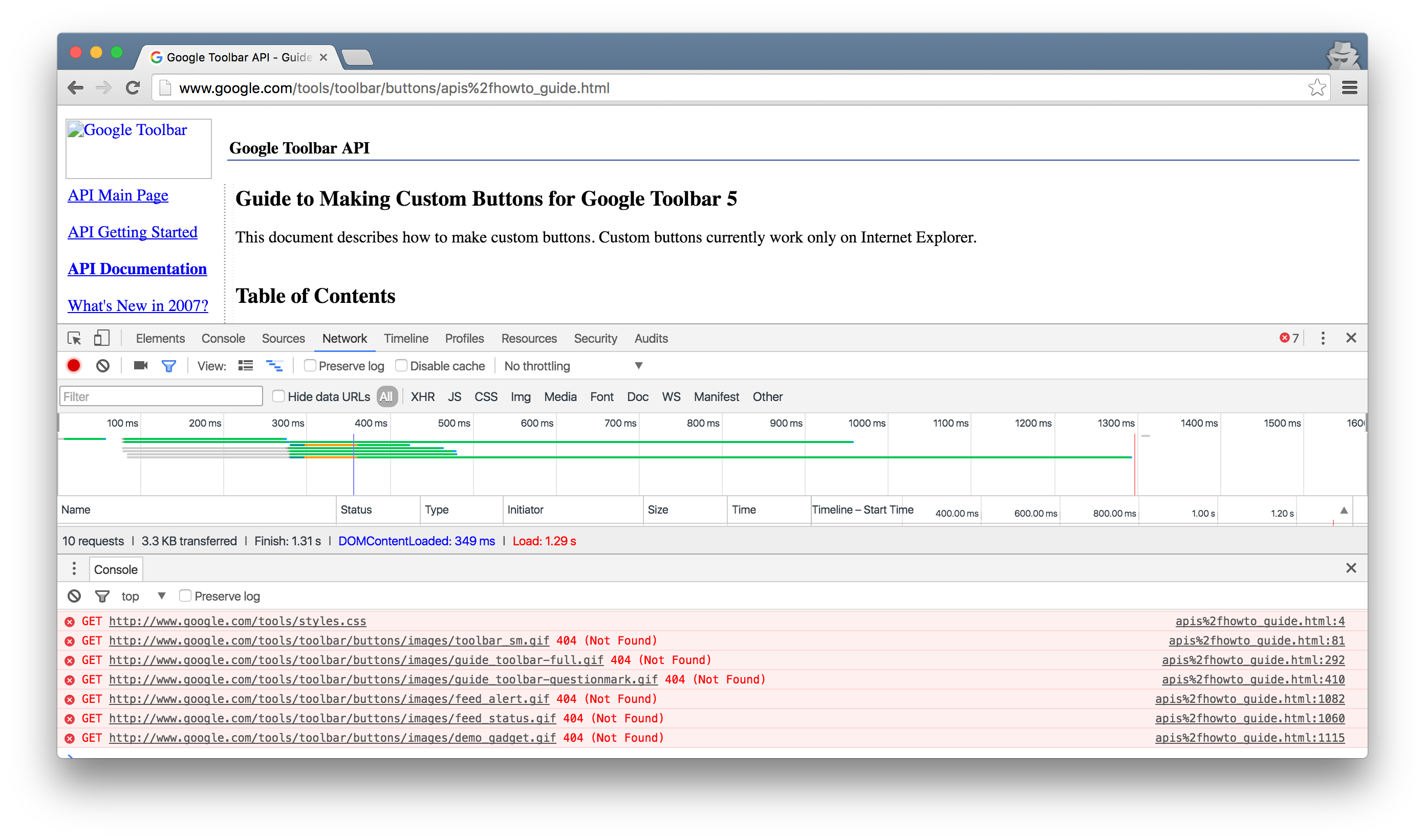This screenshot has width=1425, height=840.
Task: Filter requests by Other type
Action: [767, 397]
